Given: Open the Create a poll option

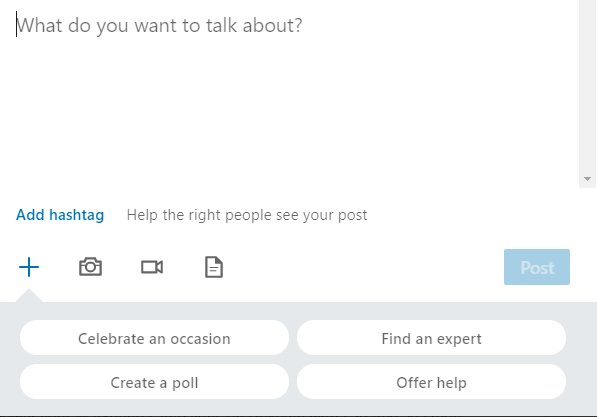Looking at the screenshot, I should tap(154, 382).
